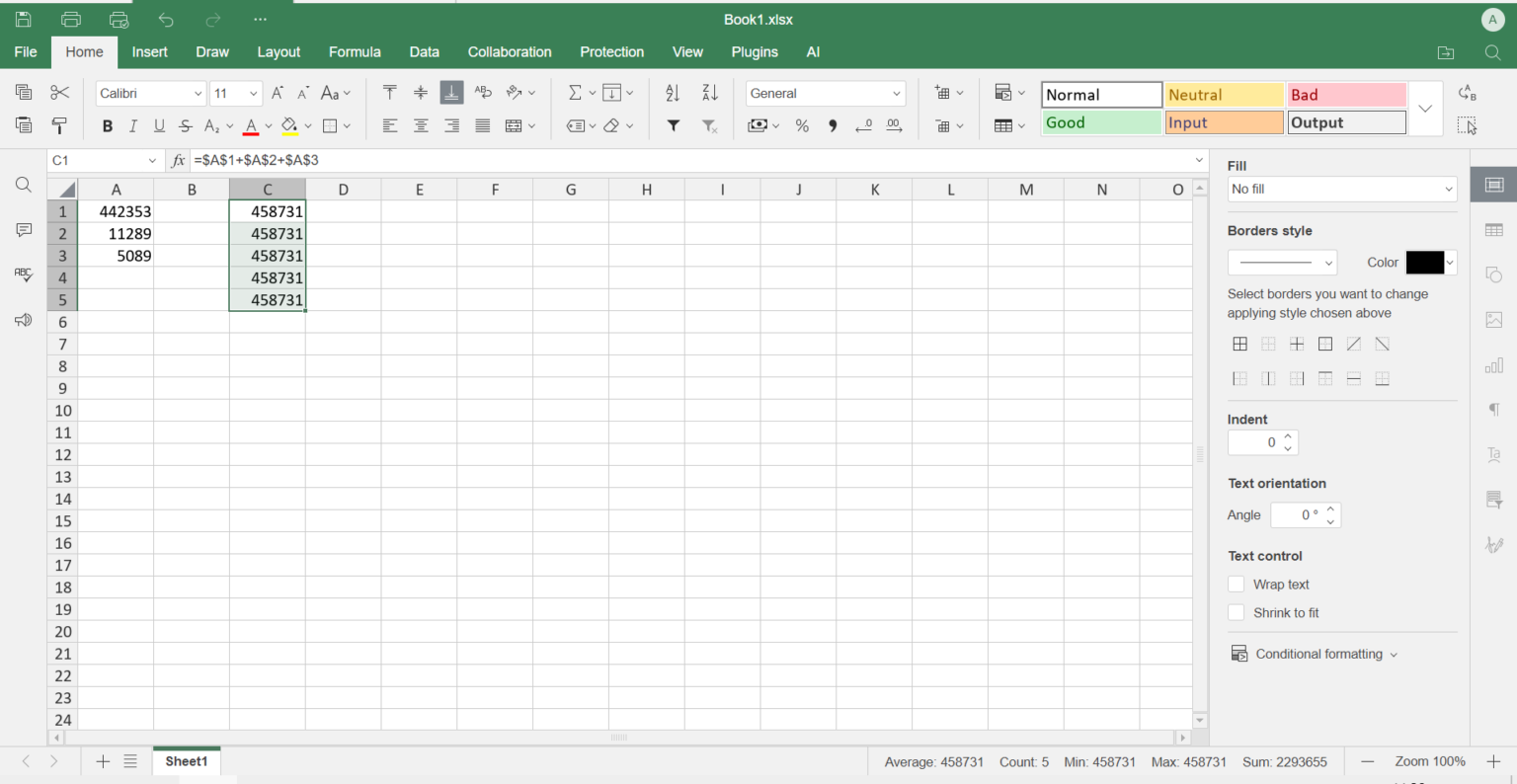This screenshot has height=784, width=1517.
Task: Open the Spell checking panel
Action: 23,275
